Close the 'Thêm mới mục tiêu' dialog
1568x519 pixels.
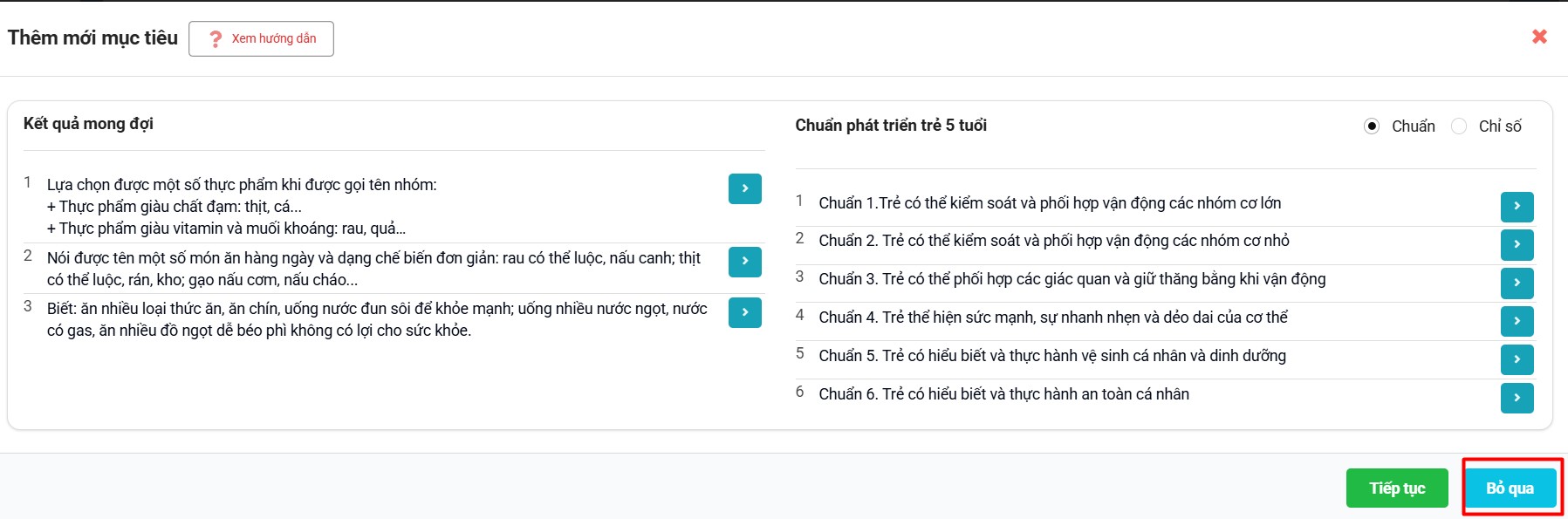1539,37
